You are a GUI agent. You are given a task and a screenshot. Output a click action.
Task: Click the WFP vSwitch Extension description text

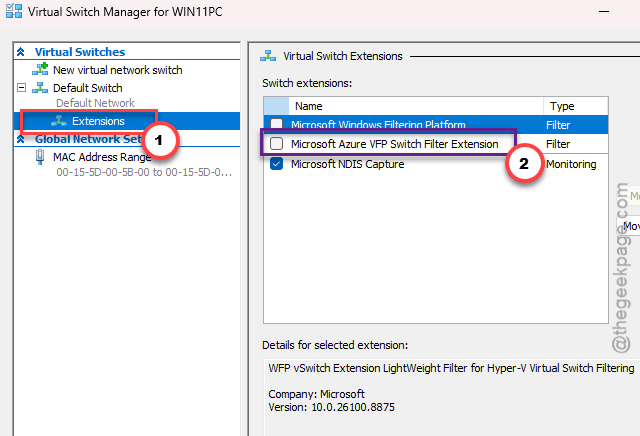click(451, 368)
